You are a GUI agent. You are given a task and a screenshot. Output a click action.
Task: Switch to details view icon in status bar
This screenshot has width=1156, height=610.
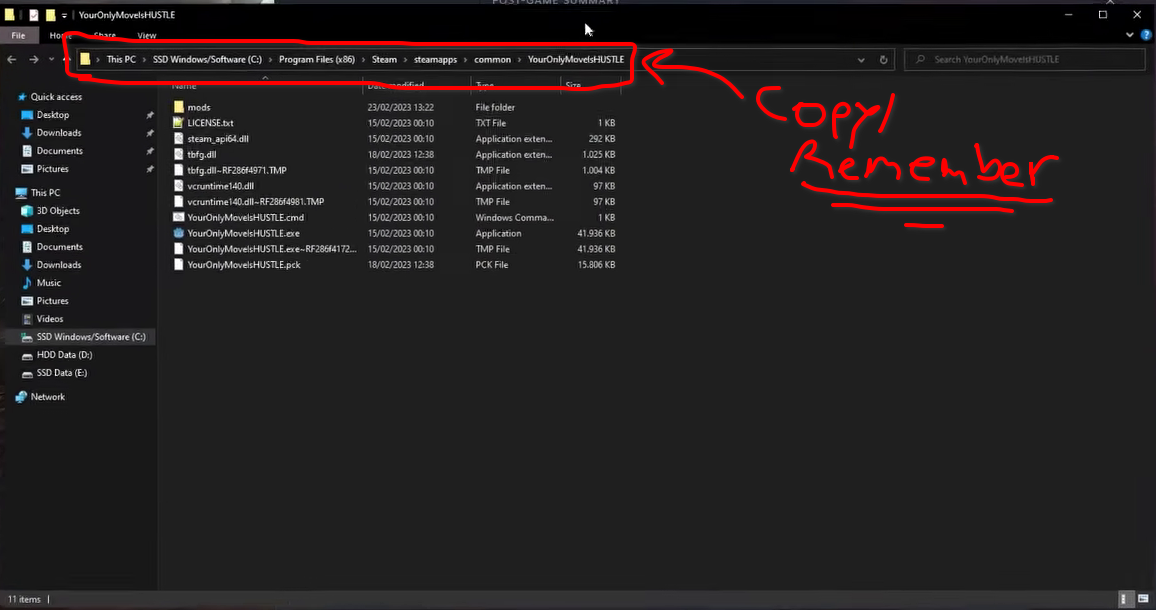point(1124,599)
